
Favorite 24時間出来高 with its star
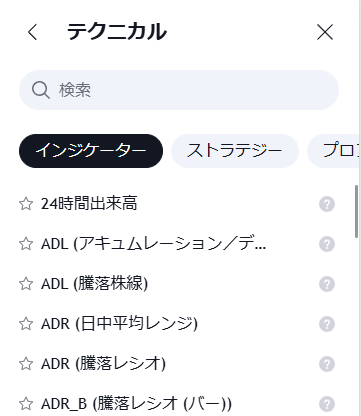[26, 204]
